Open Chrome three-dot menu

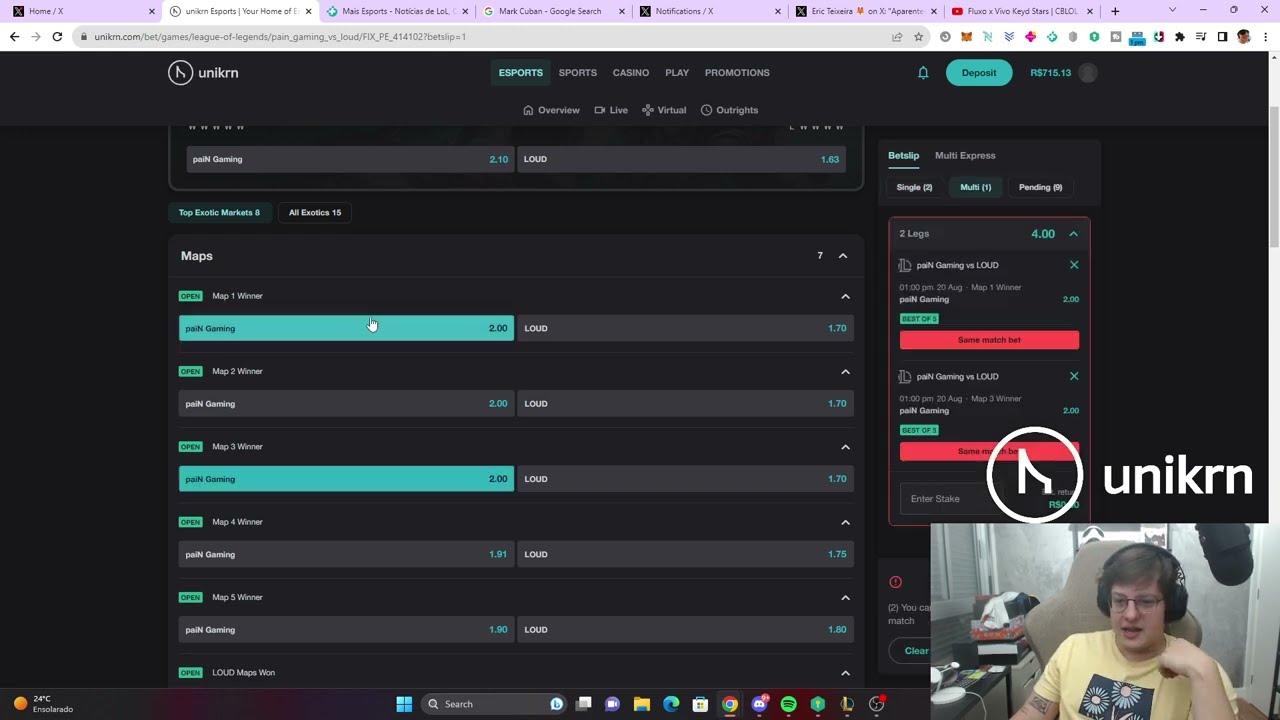1265,37
